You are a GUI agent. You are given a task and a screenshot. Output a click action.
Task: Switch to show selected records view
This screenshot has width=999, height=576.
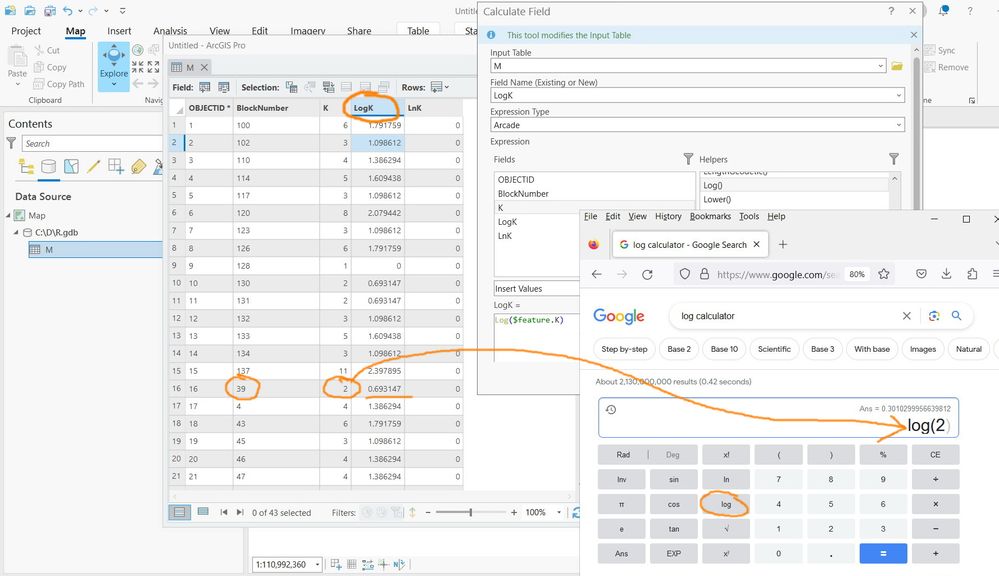point(203,512)
